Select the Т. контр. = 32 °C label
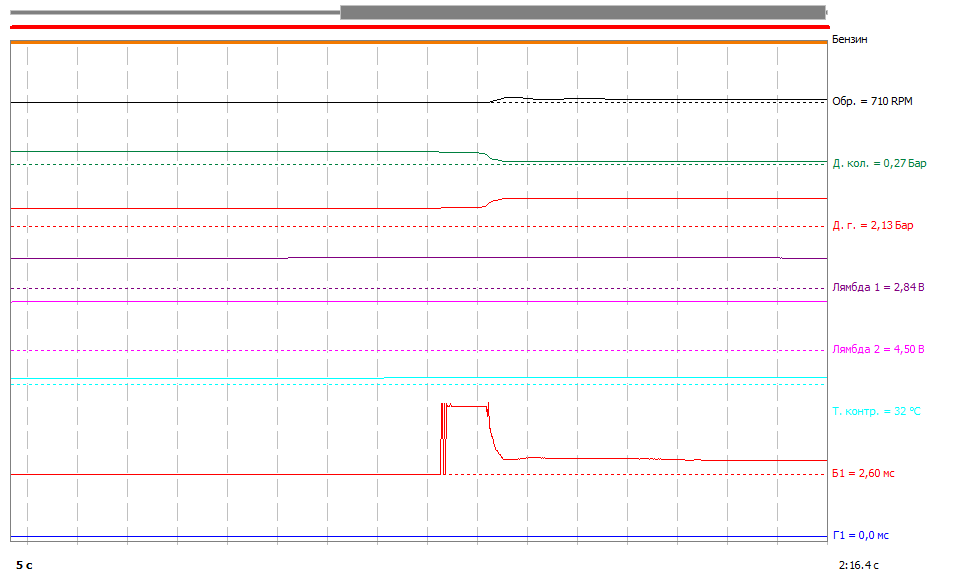Screen dimensions: 968x582 [x=875, y=412]
